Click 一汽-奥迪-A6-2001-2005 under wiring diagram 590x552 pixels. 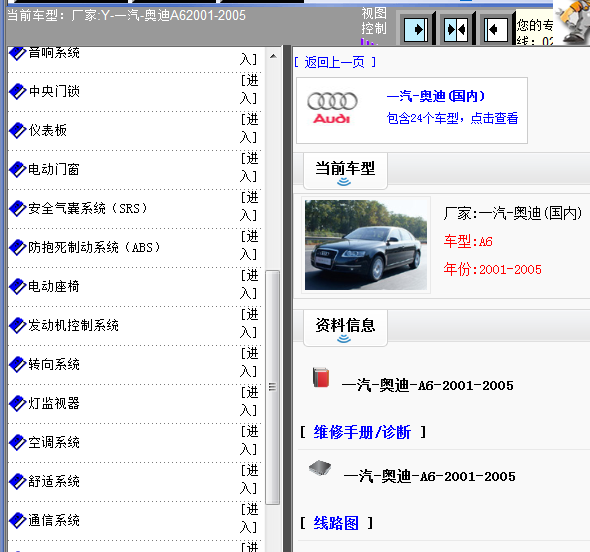pos(429,477)
